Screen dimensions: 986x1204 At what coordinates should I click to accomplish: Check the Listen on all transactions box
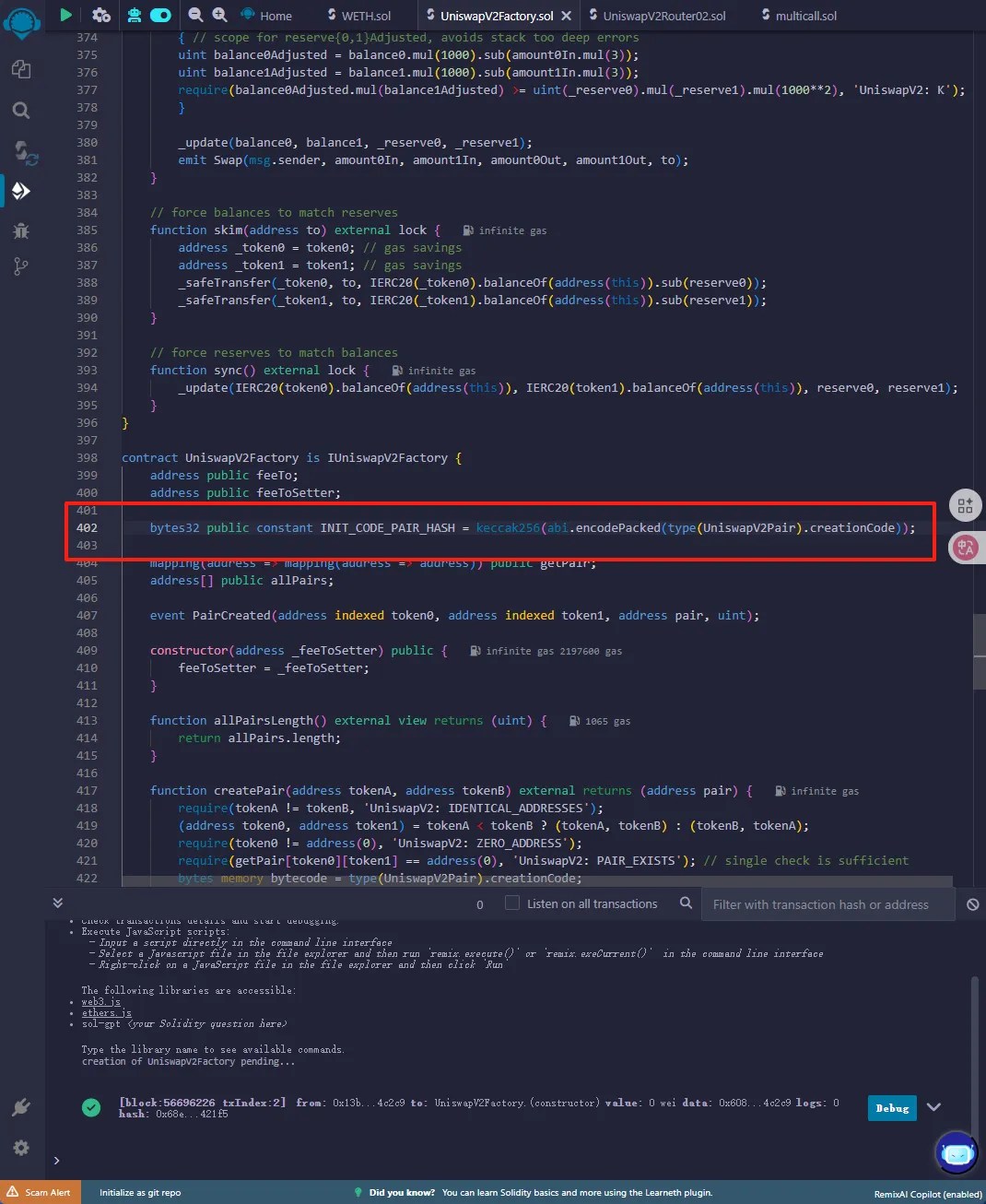click(512, 903)
